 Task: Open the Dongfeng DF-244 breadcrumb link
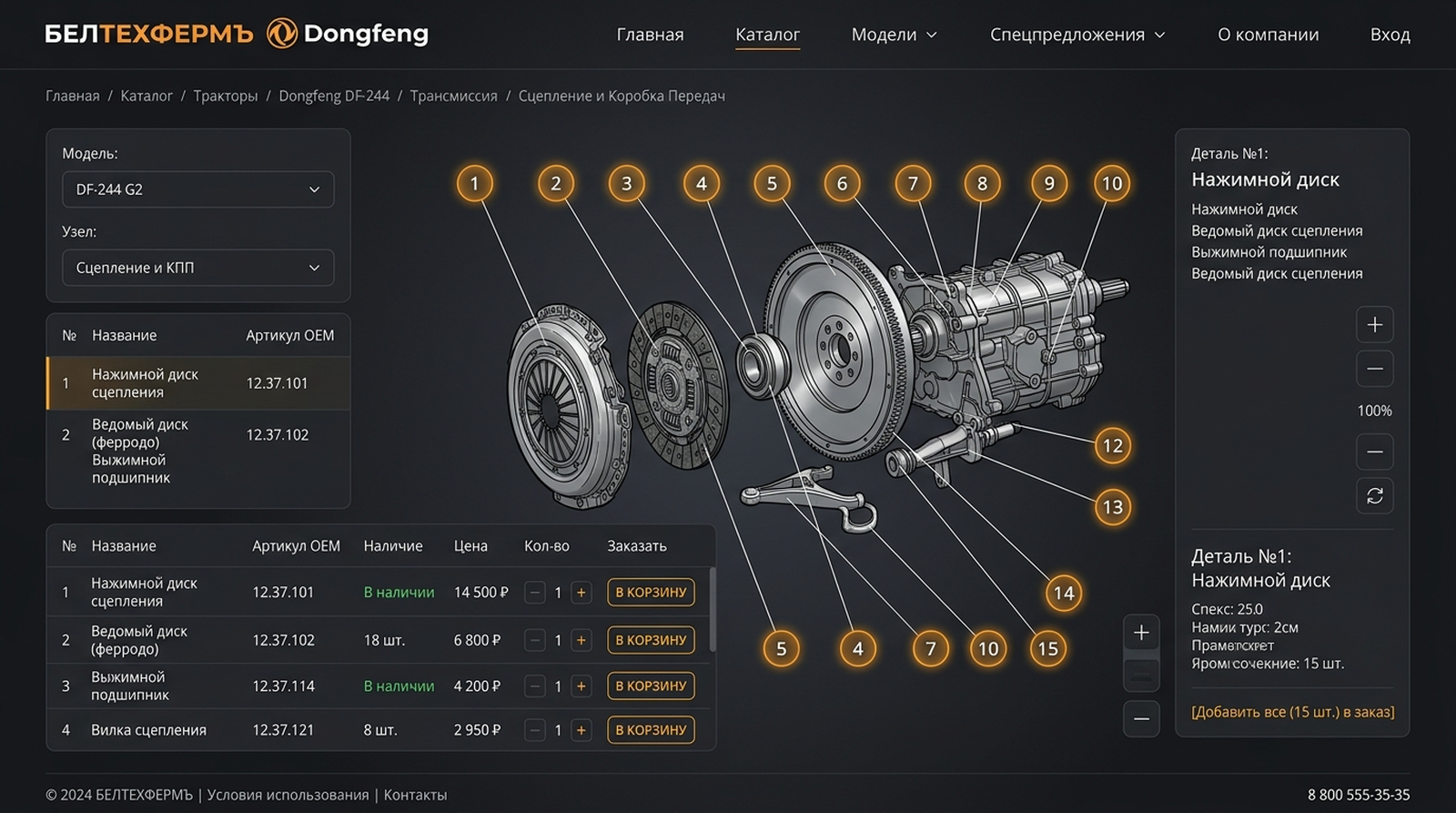point(334,96)
